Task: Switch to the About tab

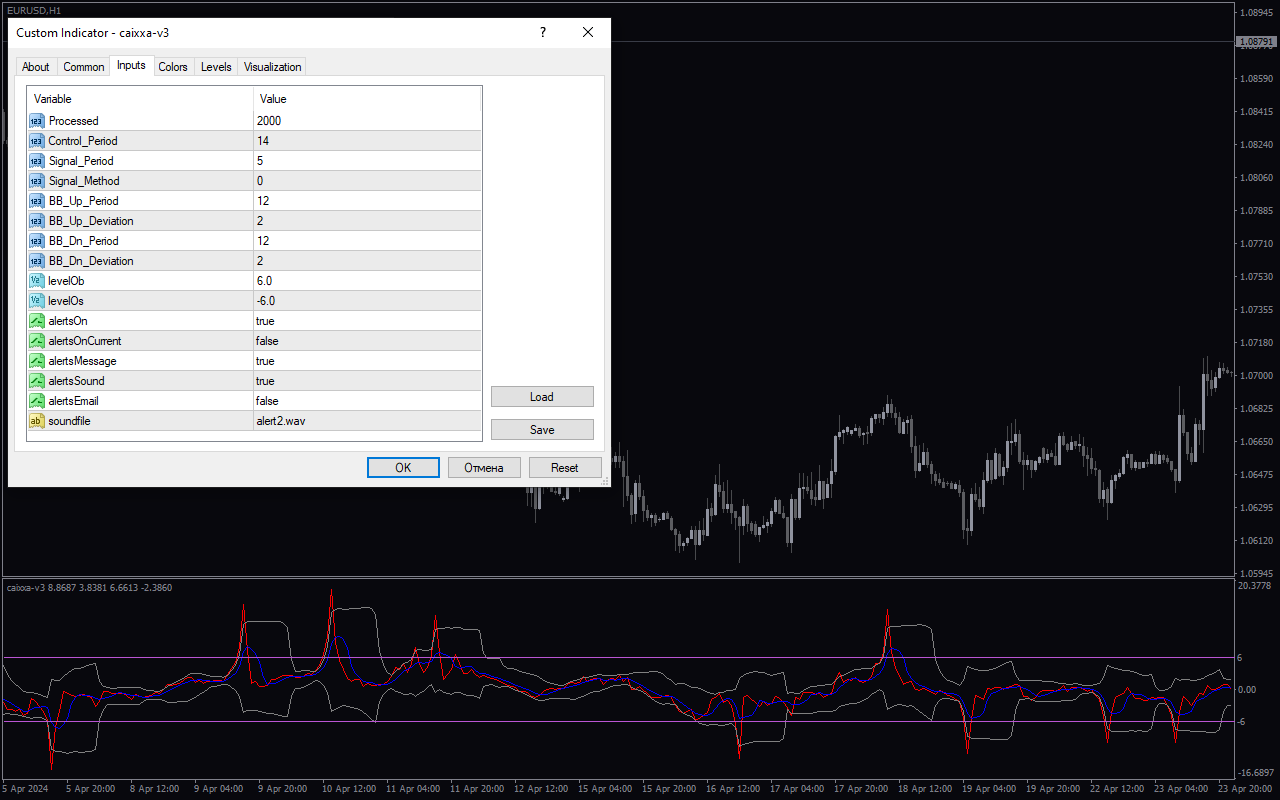Action: 36,67
